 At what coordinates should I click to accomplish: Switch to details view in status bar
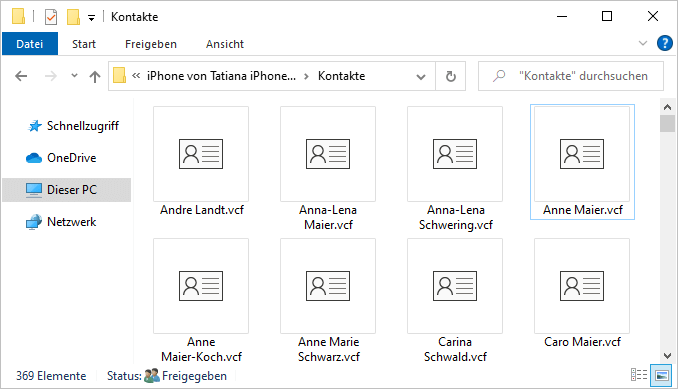coord(639,375)
